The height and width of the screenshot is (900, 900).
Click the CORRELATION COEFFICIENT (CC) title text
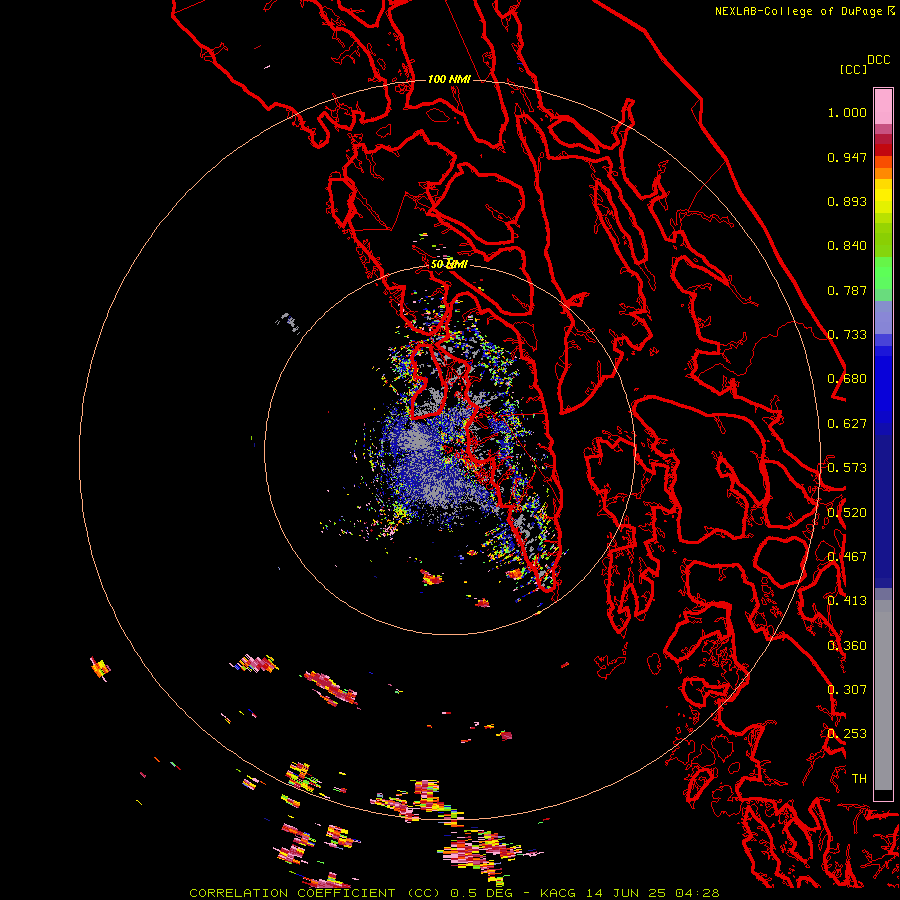(x=315, y=893)
